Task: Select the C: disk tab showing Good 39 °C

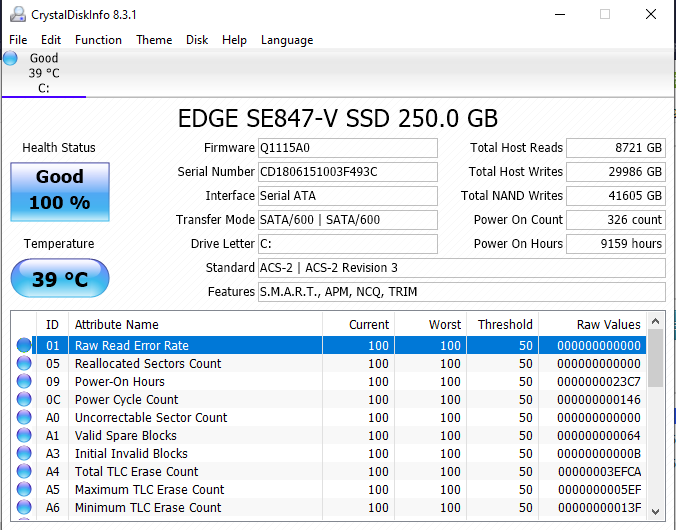Action: [44, 73]
